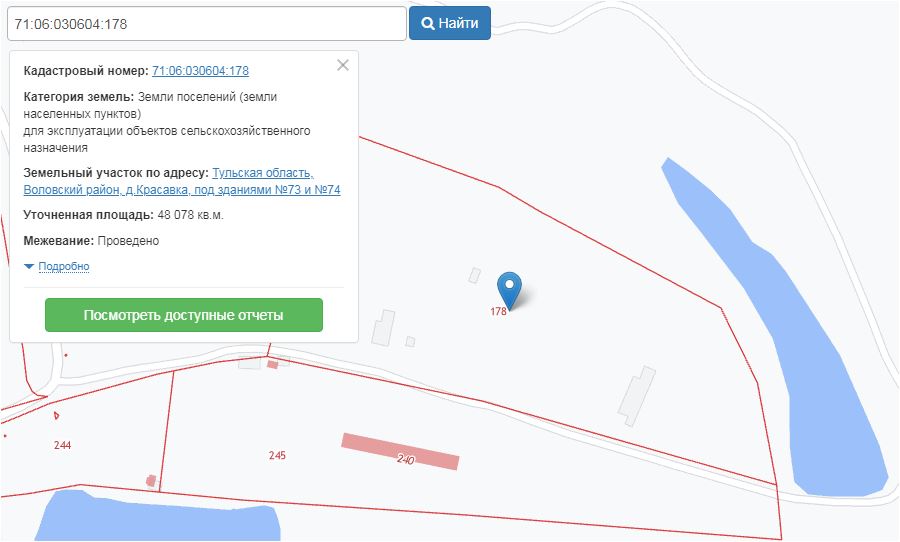Viewport: 900px width, 542px height.
Task: Click the gray building outline in parcel 178 east
Action: coord(637,396)
